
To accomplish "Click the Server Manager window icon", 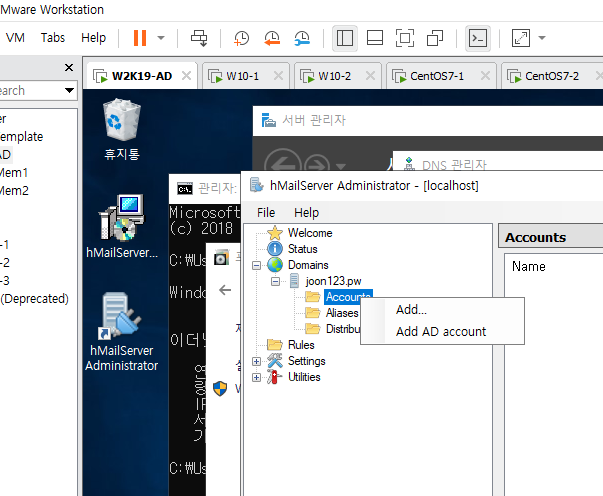I will click(x=268, y=120).
